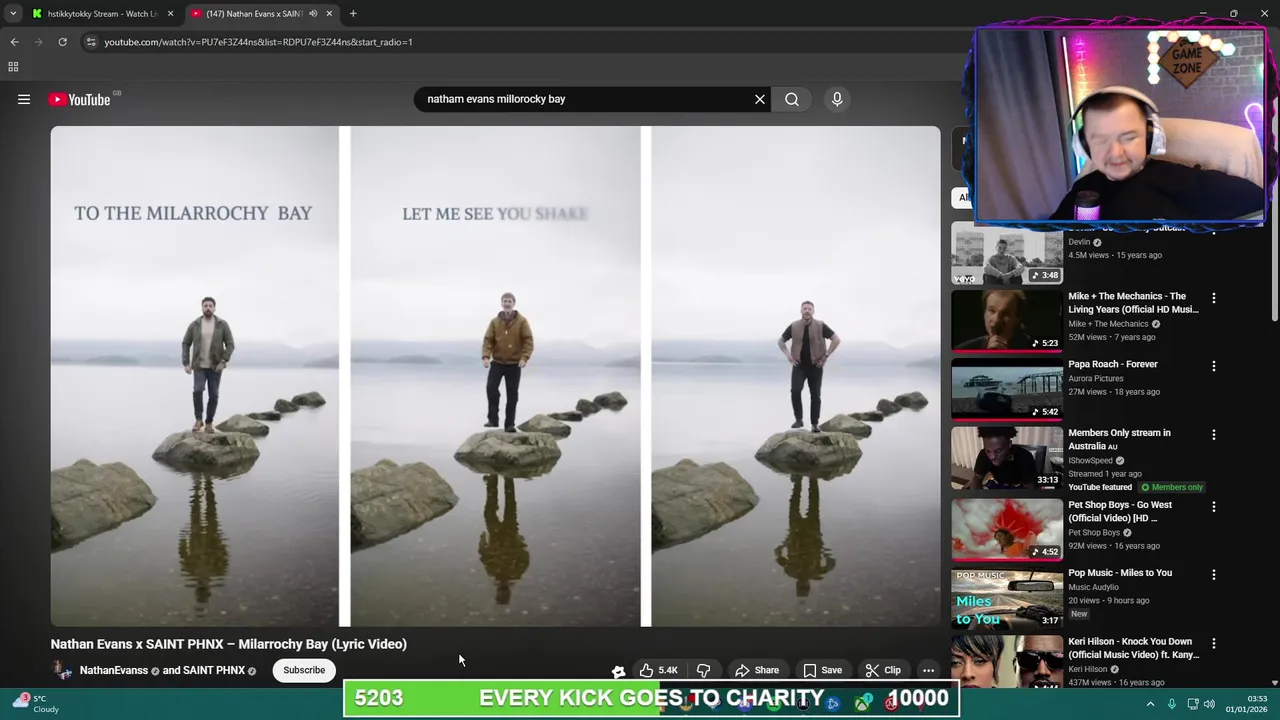This screenshot has width=1280, height=720.
Task: Open Papa Roach Forever thumbnail
Action: (x=1006, y=390)
